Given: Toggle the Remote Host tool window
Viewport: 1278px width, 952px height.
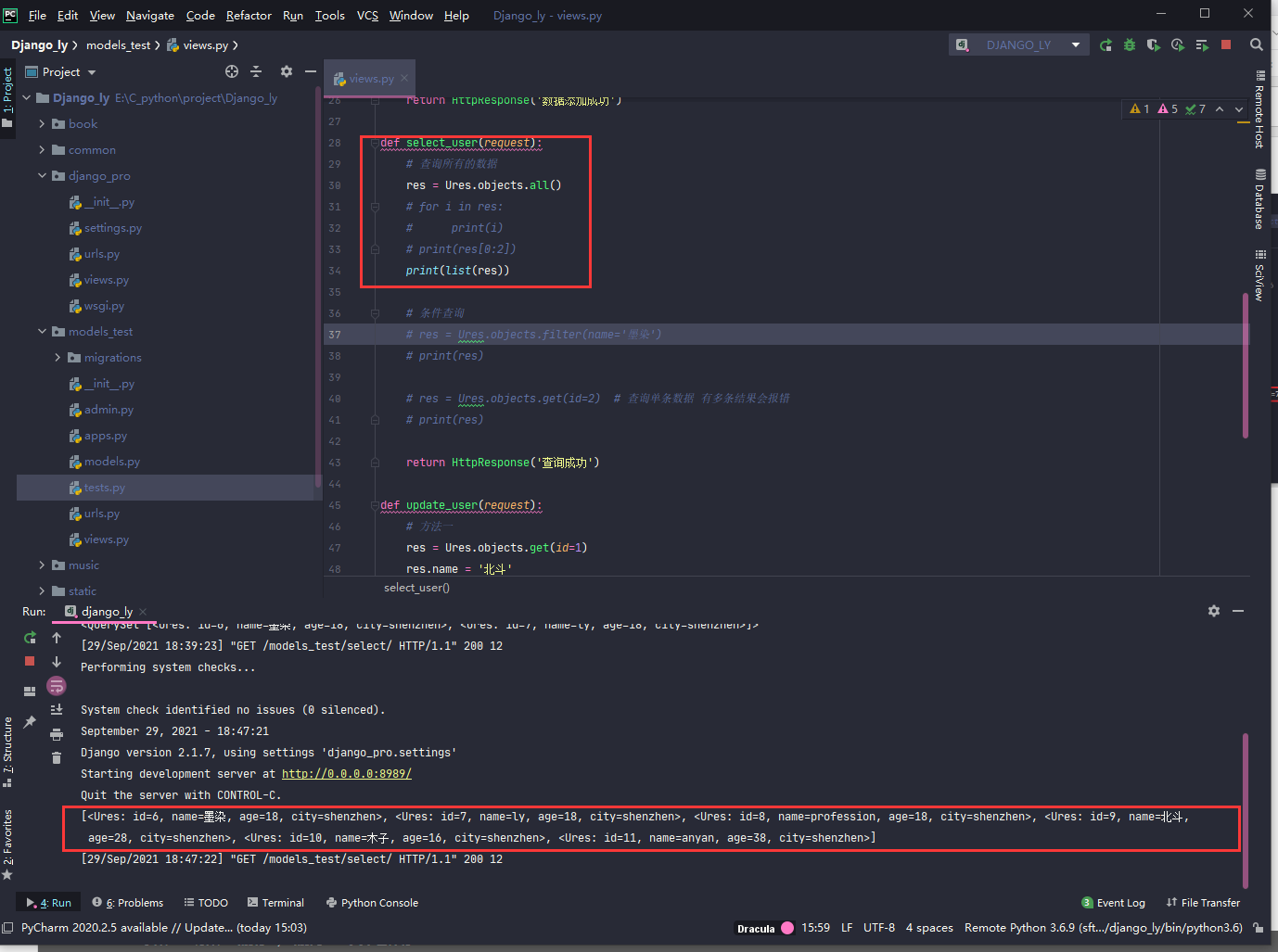Looking at the screenshot, I should click(1259, 109).
